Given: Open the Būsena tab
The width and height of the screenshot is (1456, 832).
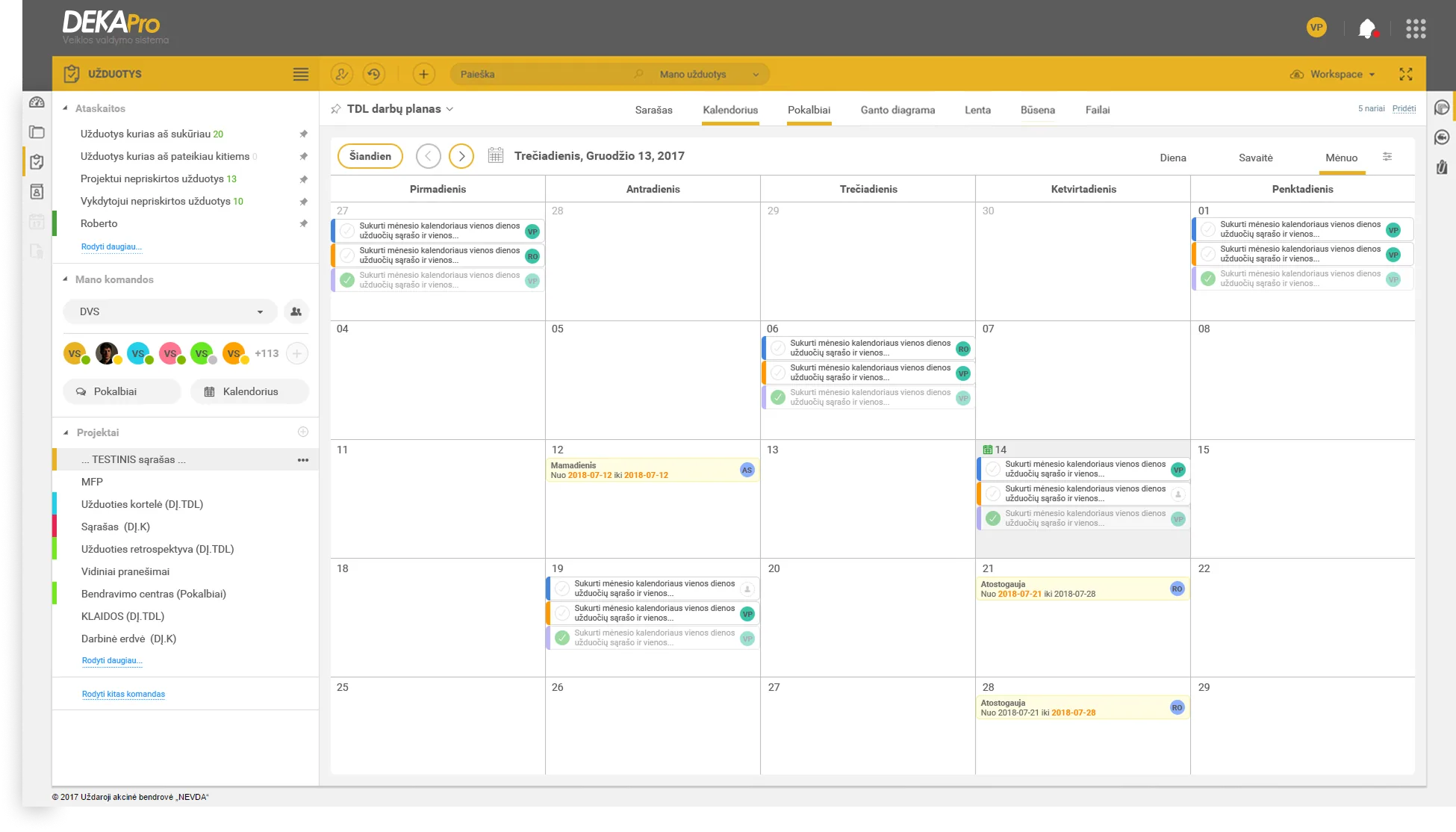Looking at the screenshot, I should [x=1038, y=110].
